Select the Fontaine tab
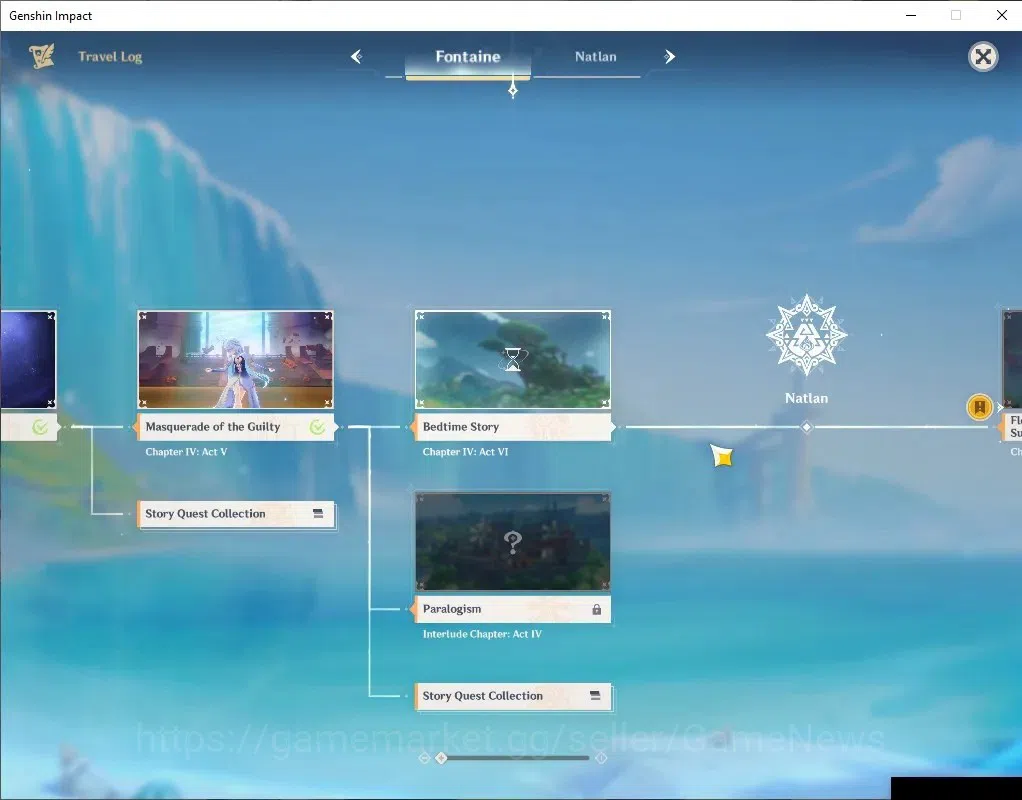 point(468,57)
